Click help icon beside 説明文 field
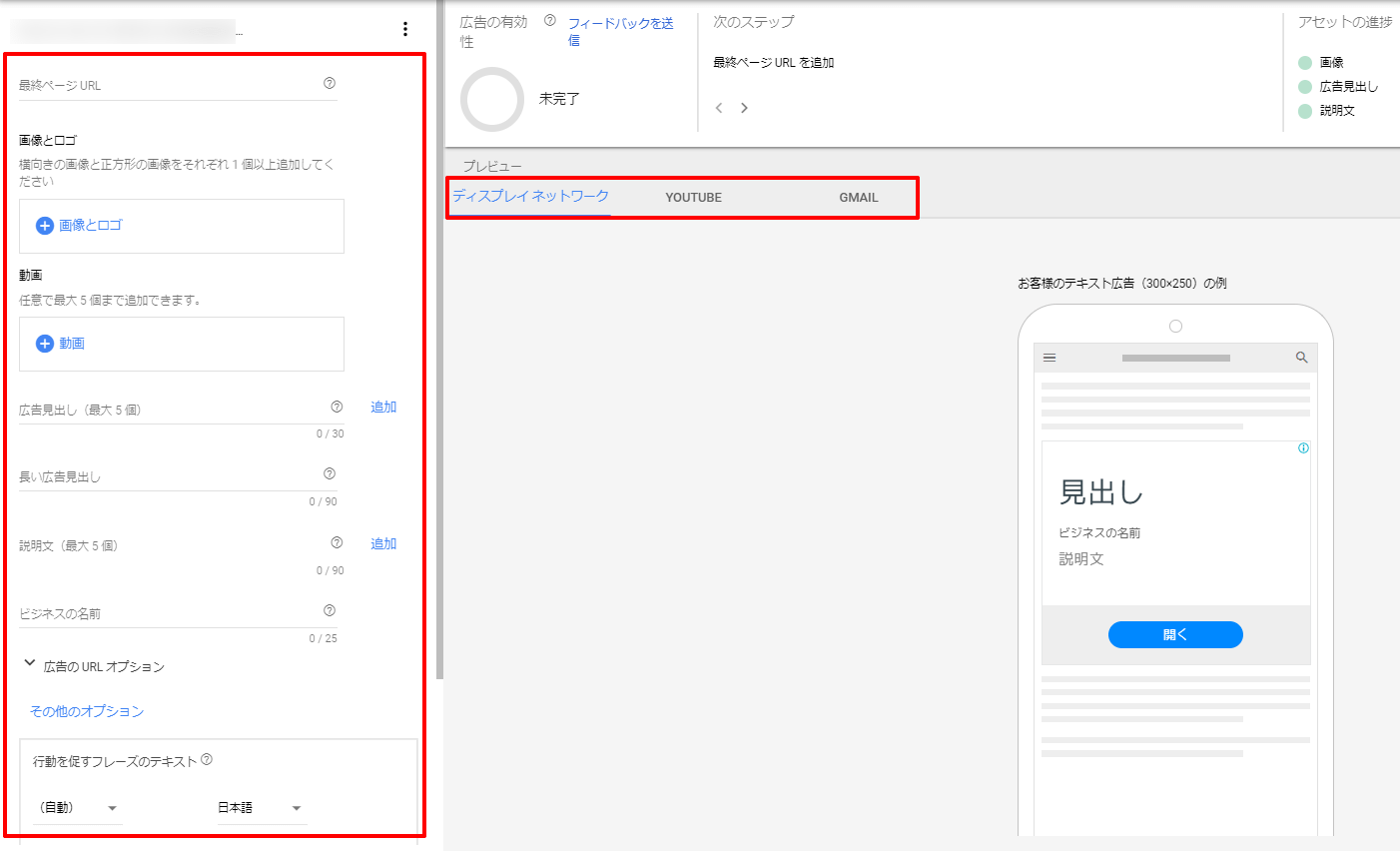This screenshot has height=851, width=1400. pos(337,543)
